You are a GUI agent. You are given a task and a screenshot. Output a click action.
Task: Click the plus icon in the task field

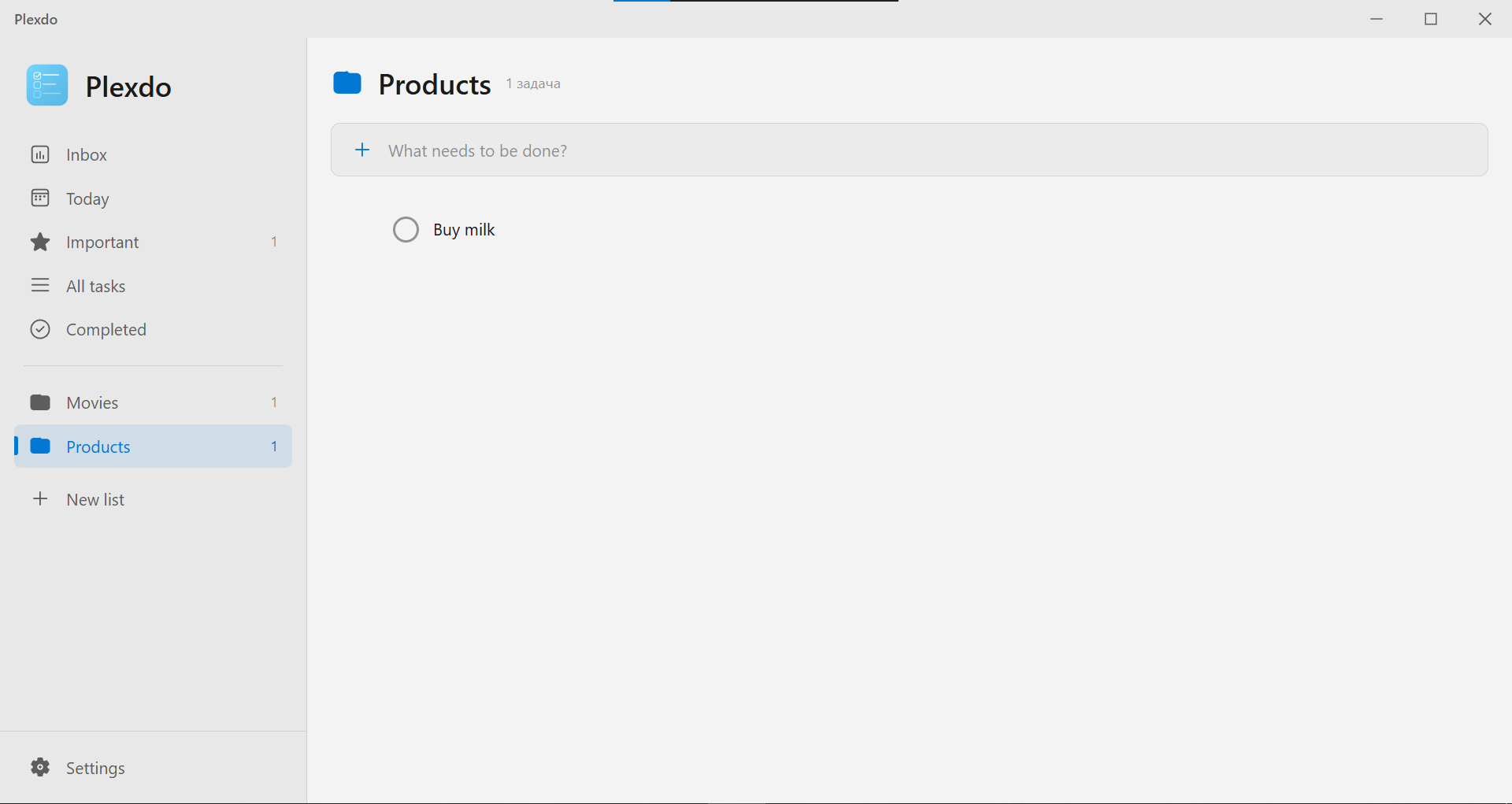pyautogui.click(x=362, y=150)
